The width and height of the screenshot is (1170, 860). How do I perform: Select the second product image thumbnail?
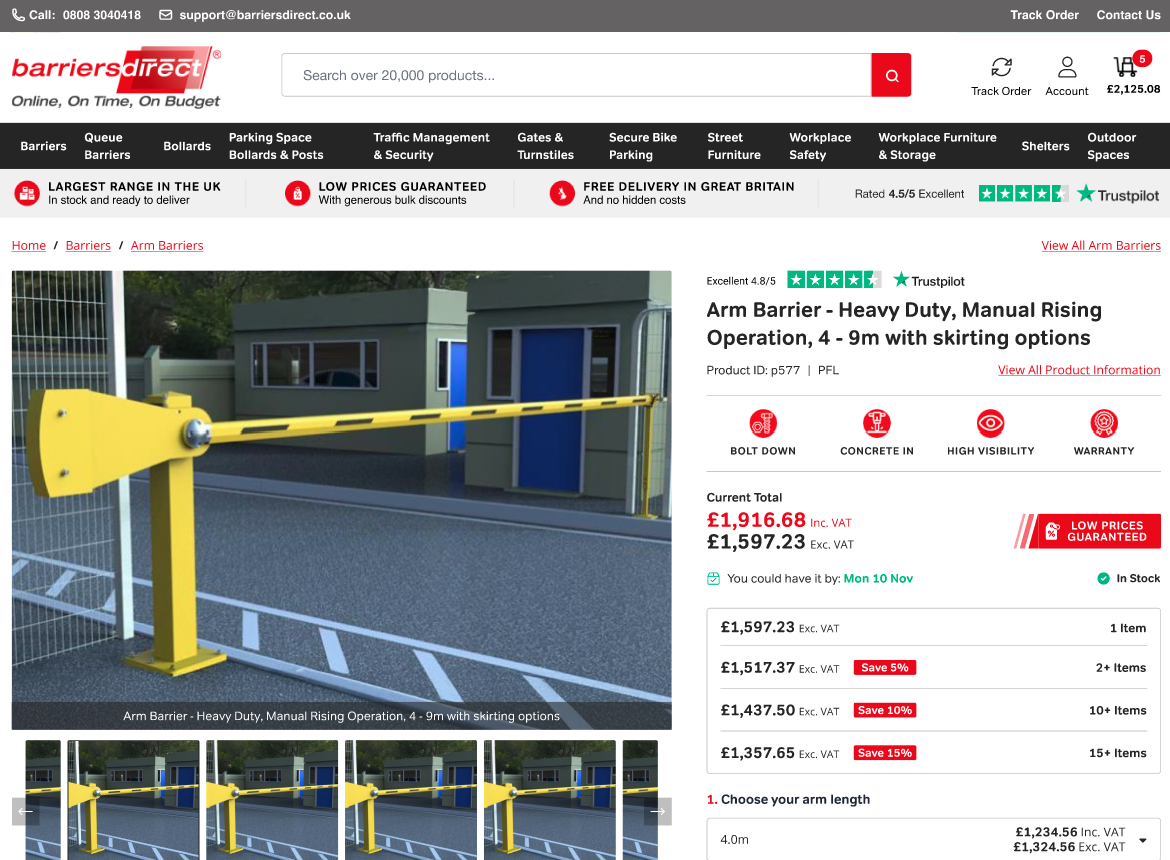click(x=134, y=800)
